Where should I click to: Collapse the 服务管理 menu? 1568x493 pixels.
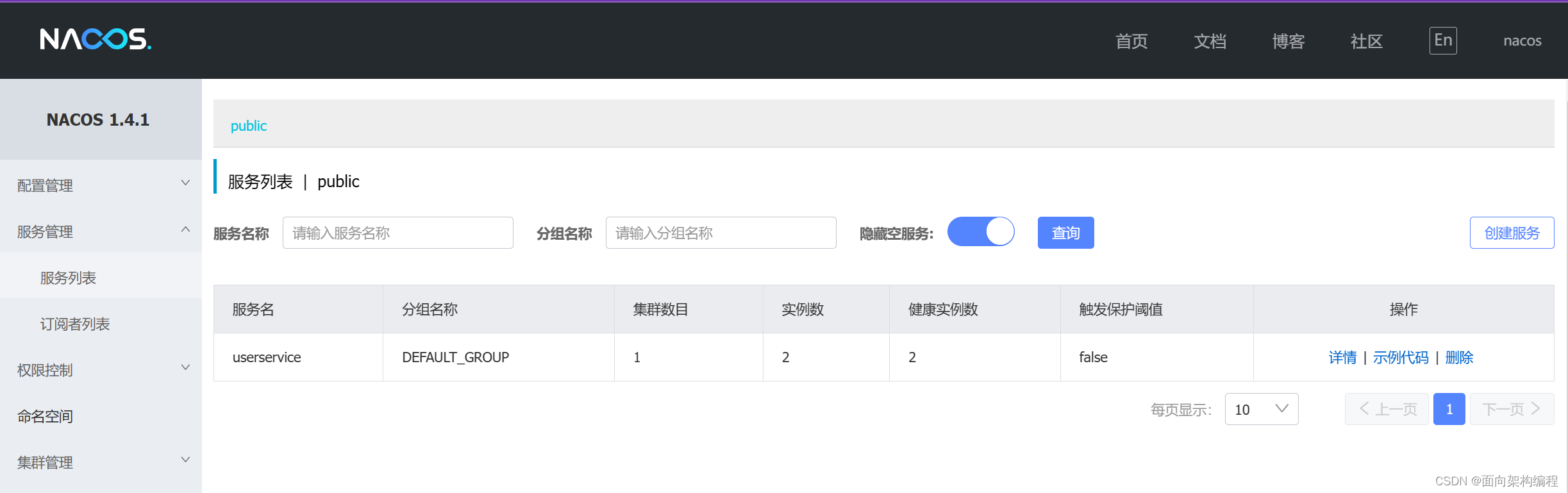coord(101,231)
